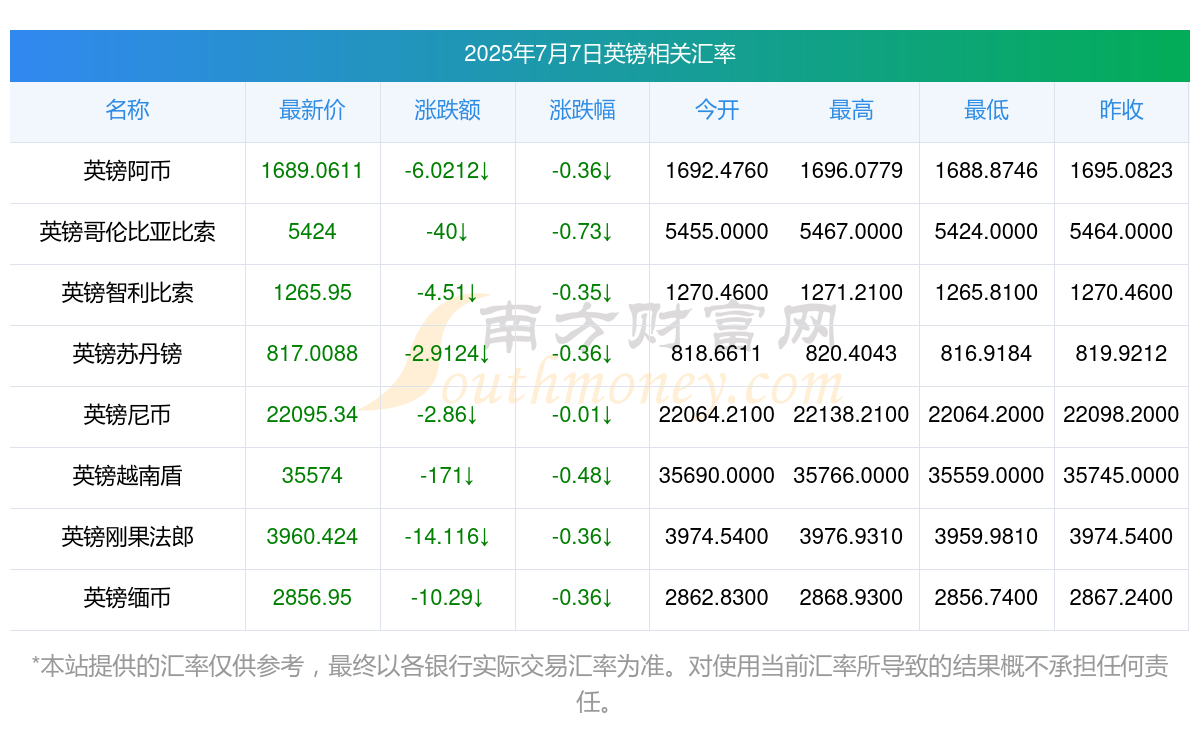Click opening value 5455.0000
The width and height of the screenshot is (1200, 733).
tap(717, 232)
